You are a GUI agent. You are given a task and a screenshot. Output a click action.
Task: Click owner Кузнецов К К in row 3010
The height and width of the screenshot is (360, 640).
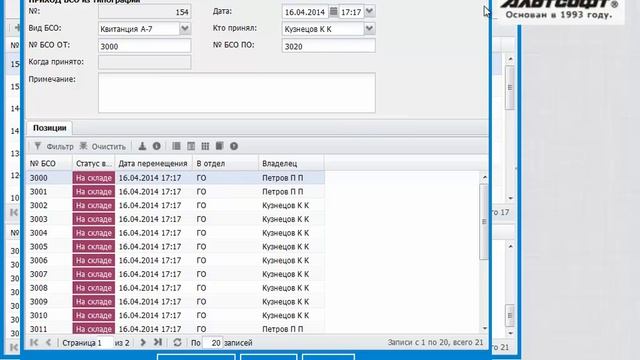[x=285, y=316]
